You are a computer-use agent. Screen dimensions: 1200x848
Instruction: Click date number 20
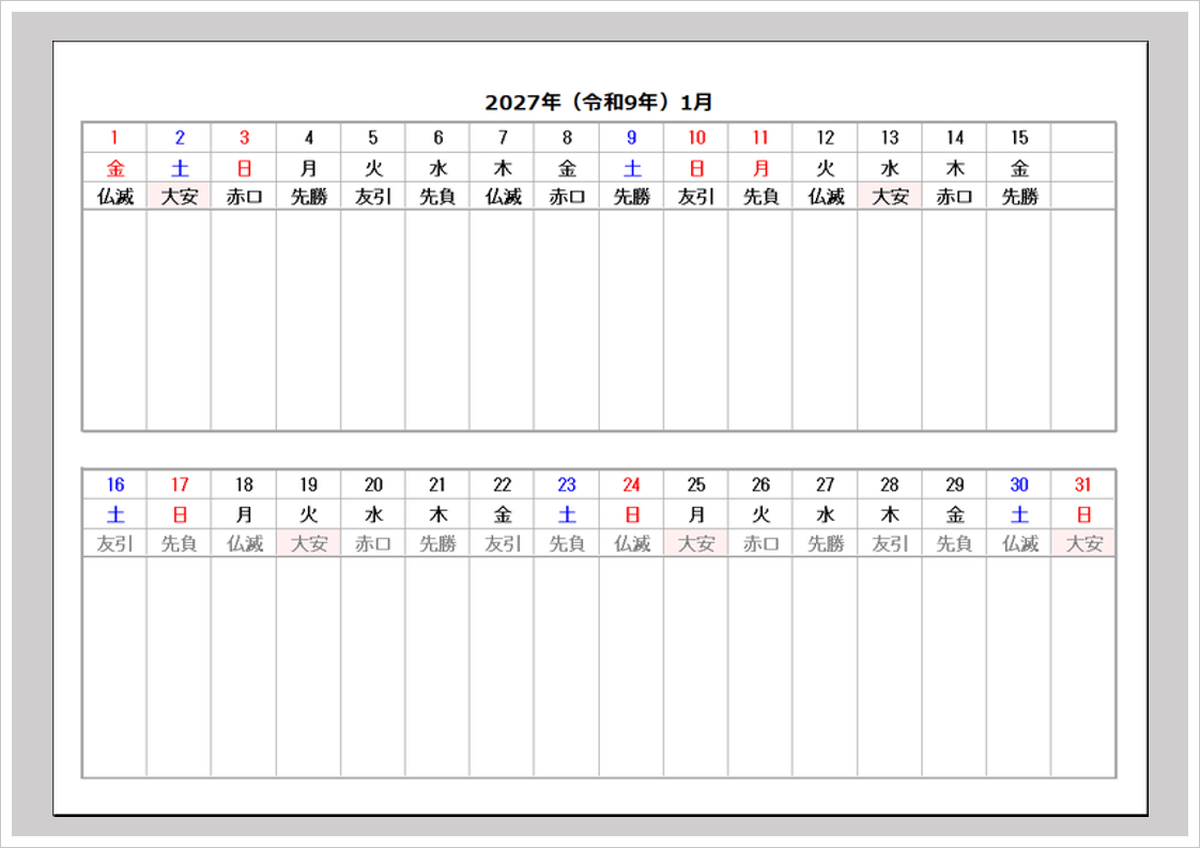coord(373,485)
